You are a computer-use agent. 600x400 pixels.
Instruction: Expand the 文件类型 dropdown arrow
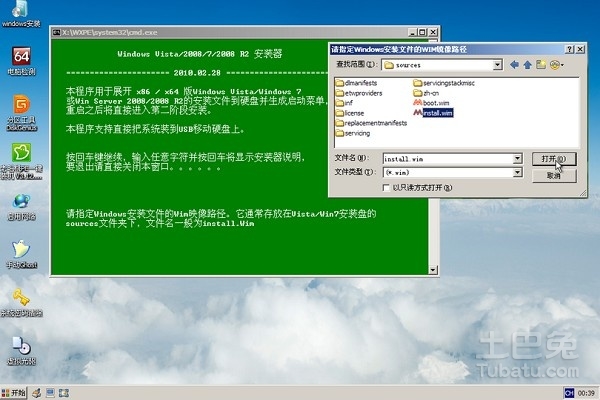pos(517,173)
